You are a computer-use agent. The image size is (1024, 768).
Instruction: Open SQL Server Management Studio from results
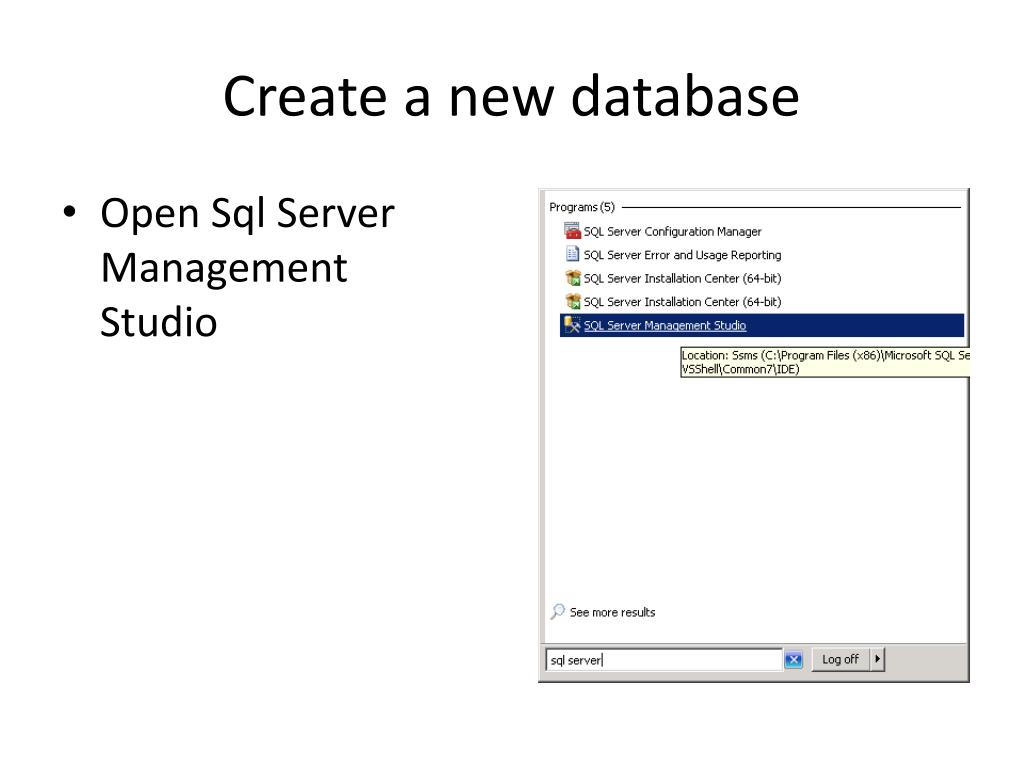pos(761,325)
